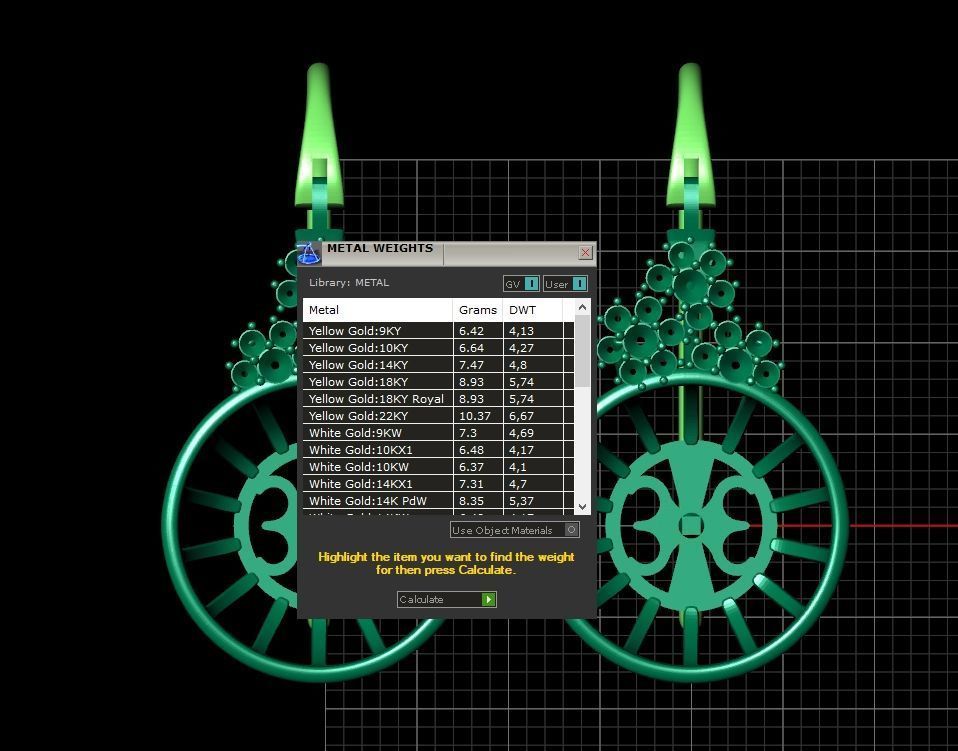Screen dimensions: 958x751
Task: Click DWT value 4,13
Action: (x=521, y=331)
